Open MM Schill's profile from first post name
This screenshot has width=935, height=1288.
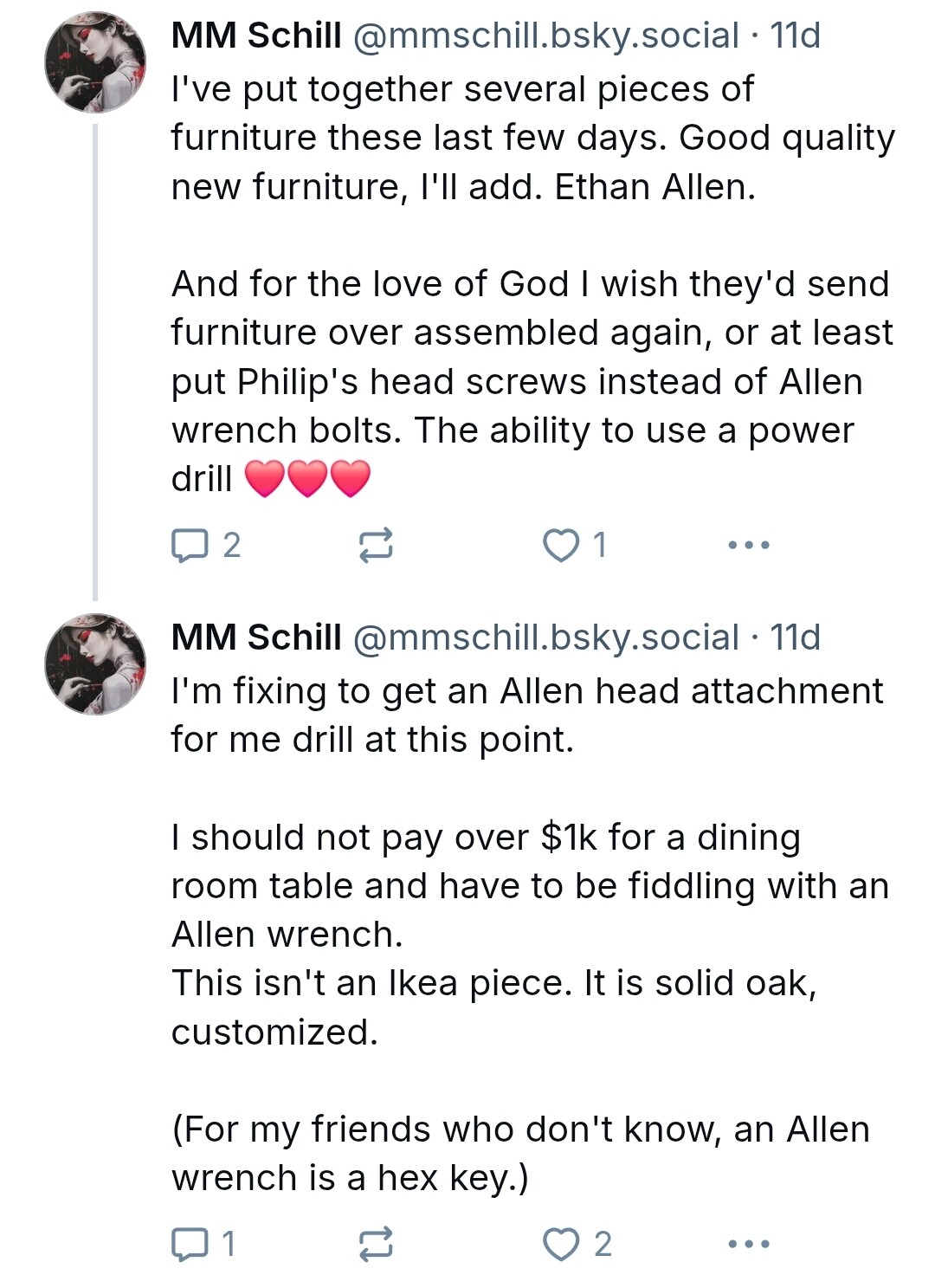[x=256, y=36]
